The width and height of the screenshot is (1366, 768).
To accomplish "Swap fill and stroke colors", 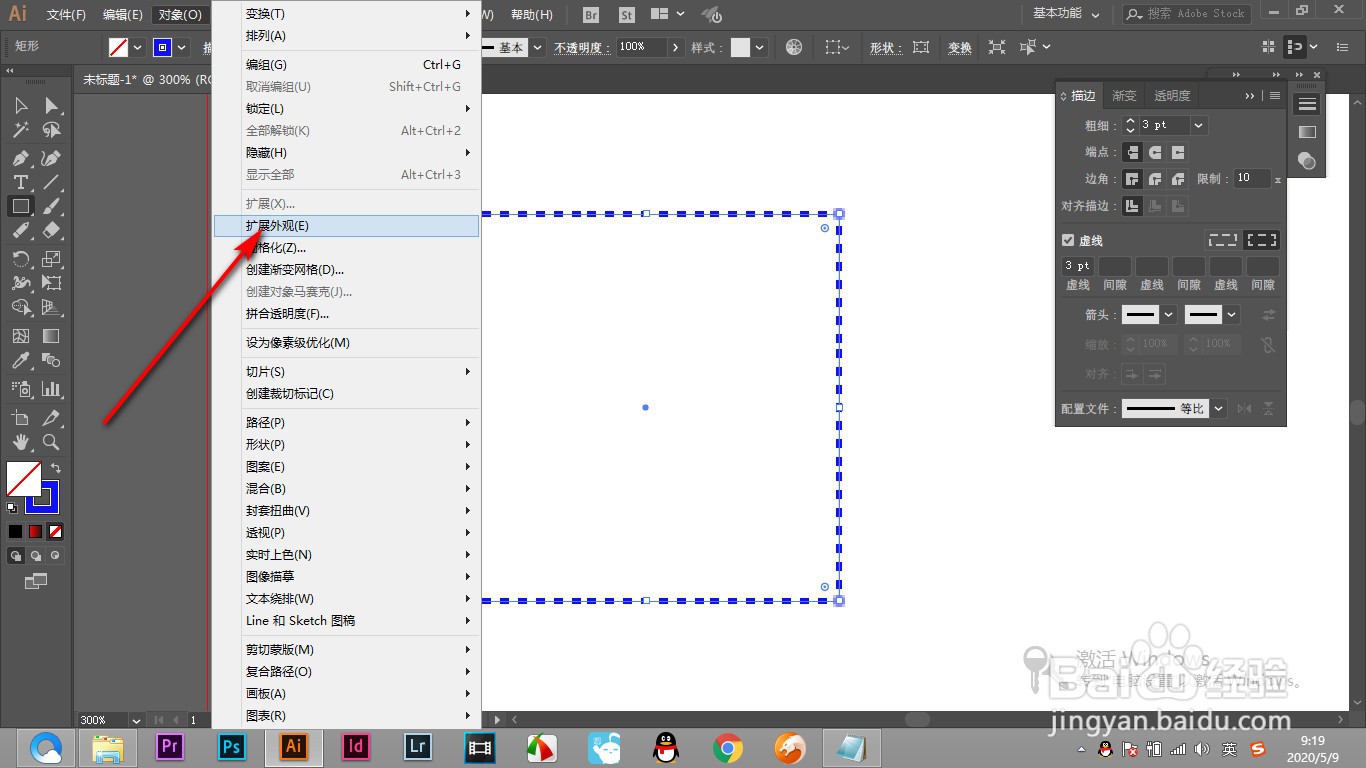I will pos(56,468).
